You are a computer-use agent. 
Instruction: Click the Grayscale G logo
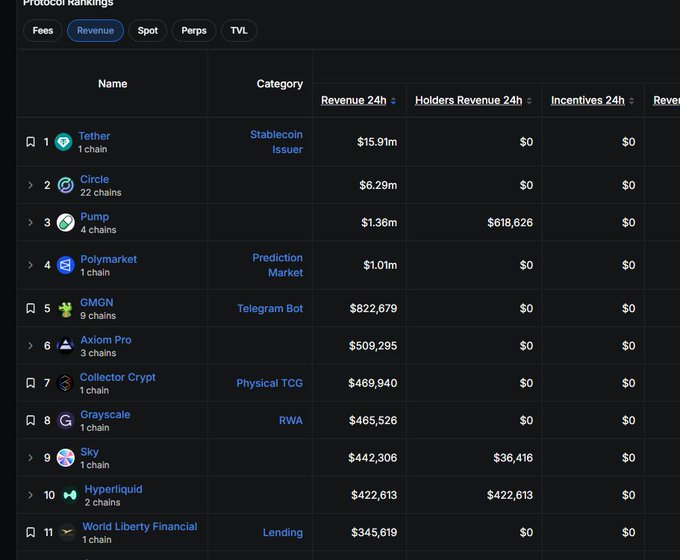pos(65,420)
